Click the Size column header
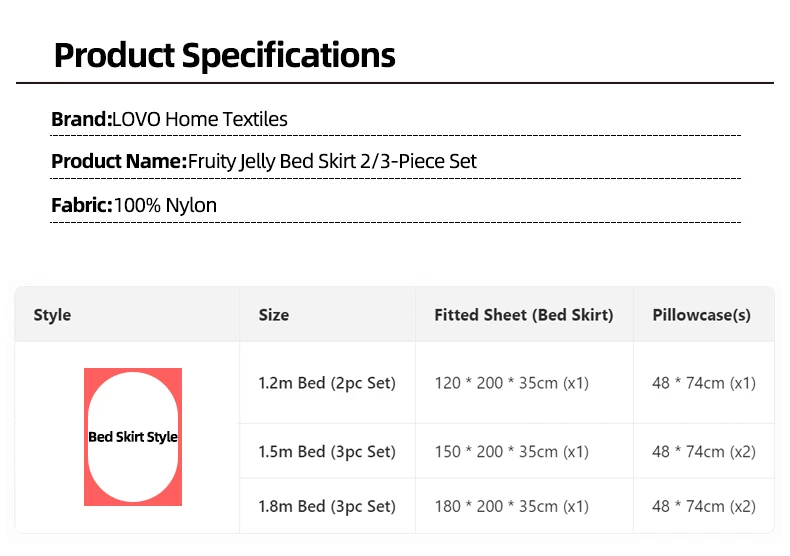Image resolution: width=790 pixels, height=556 pixels. click(274, 315)
